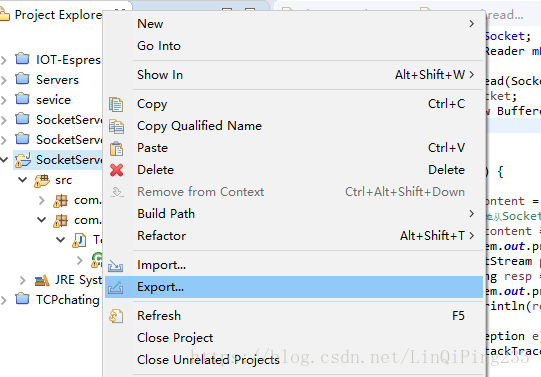This screenshot has width=541, height=377.
Task: Select the TCPchating tree item
Action: (68, 300)
